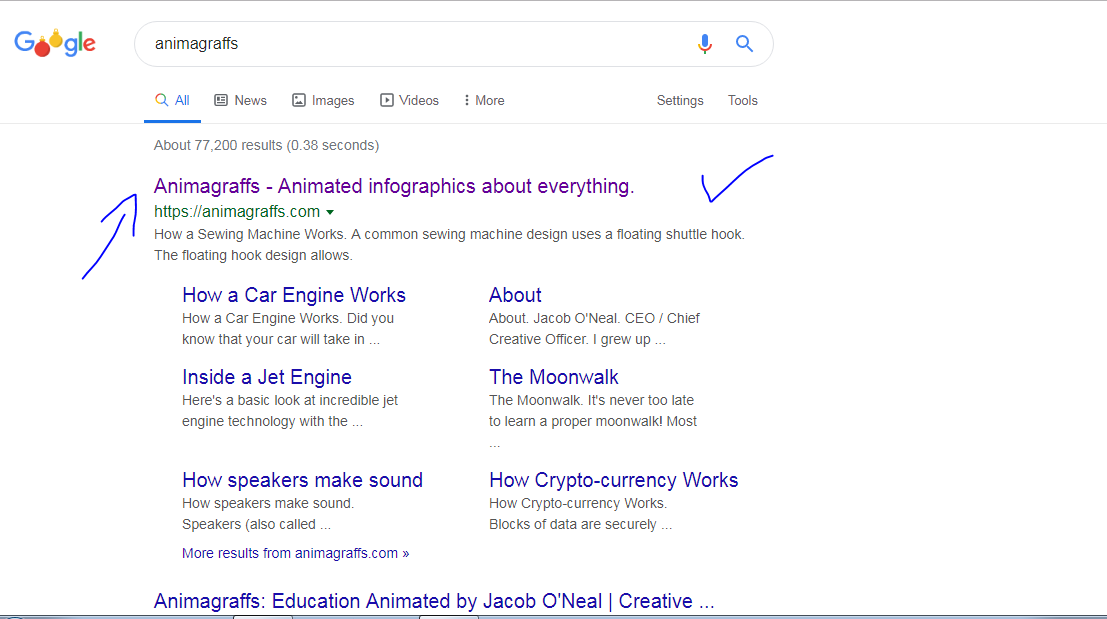Open the More search categories menu
The image size is (1107, 619).
point(484,100)
